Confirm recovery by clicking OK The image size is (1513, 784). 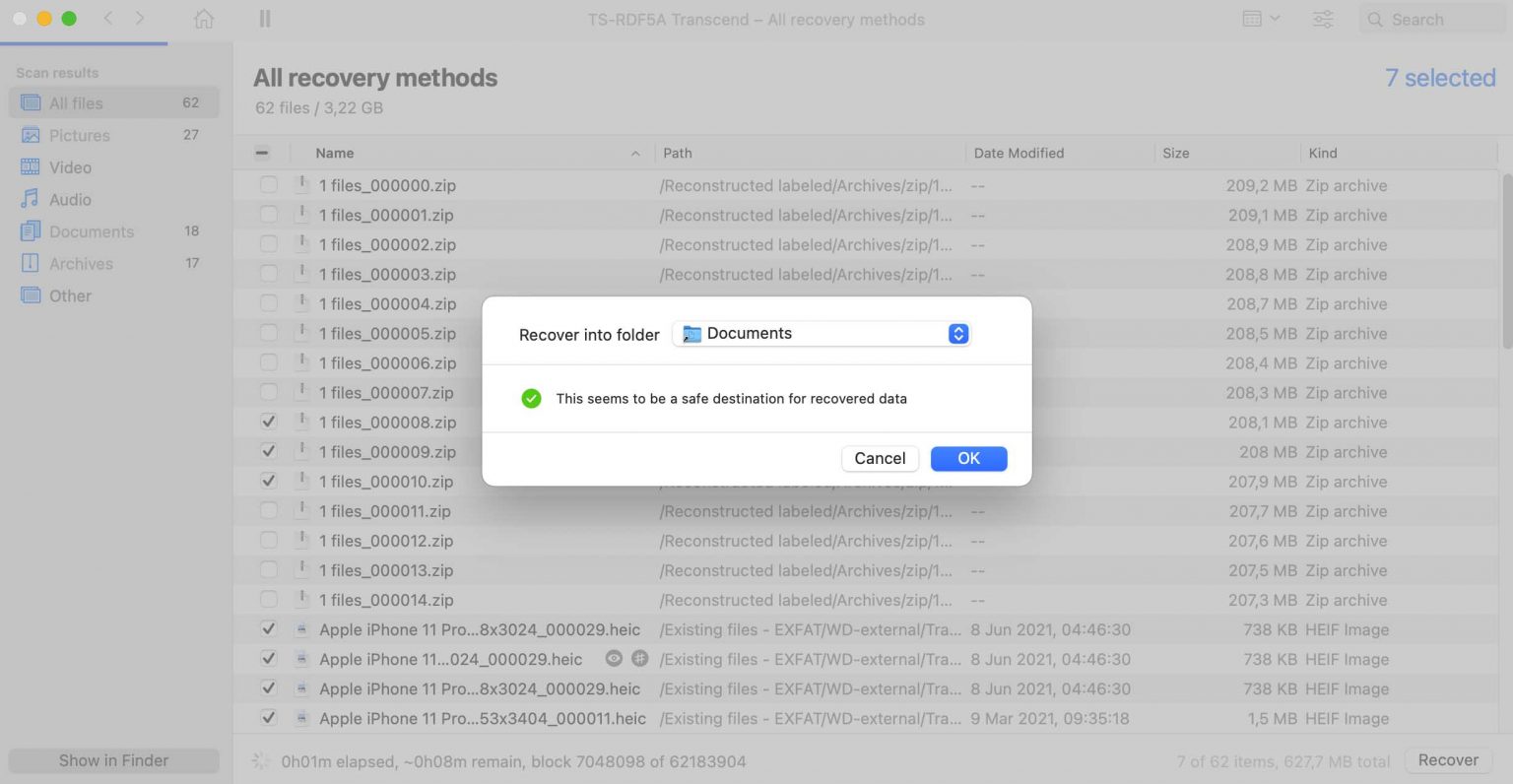(967, 458)
